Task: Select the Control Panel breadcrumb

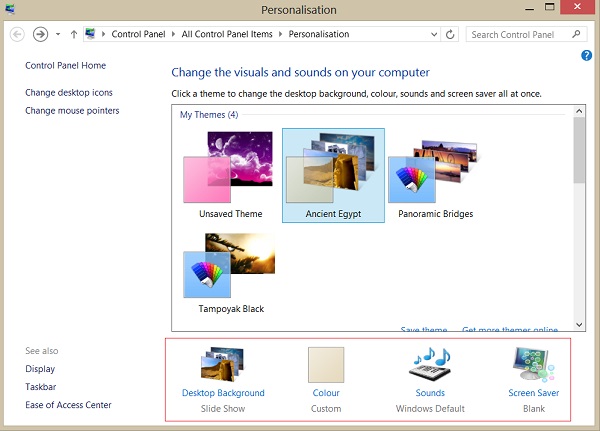Action: point(139,34)
